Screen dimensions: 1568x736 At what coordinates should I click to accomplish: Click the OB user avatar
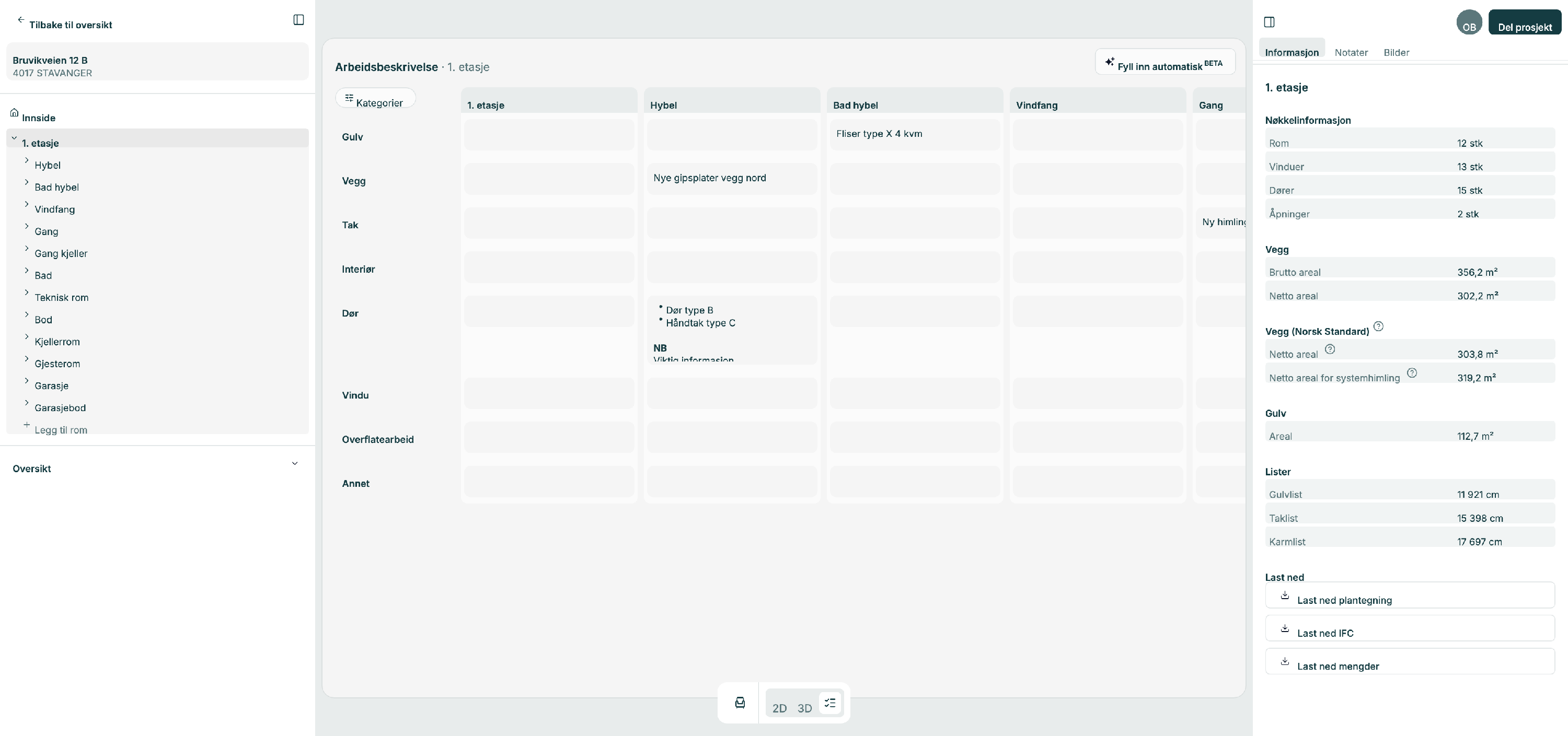point(1469,22)
